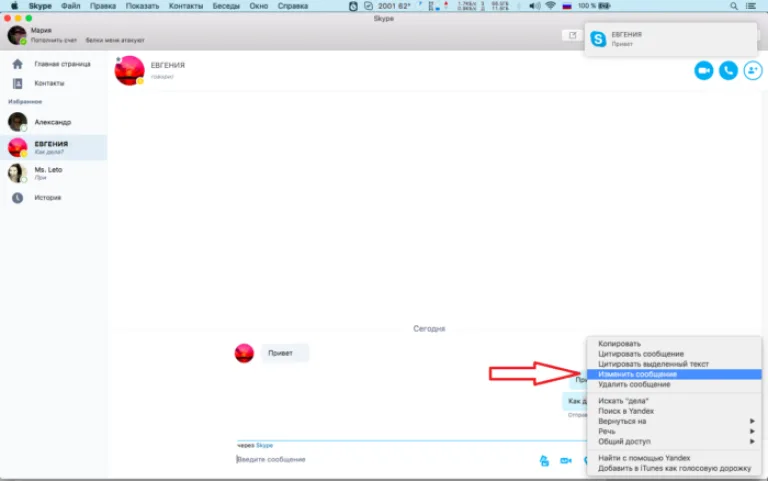Click the volume icon in menu bar

(534, 6)
